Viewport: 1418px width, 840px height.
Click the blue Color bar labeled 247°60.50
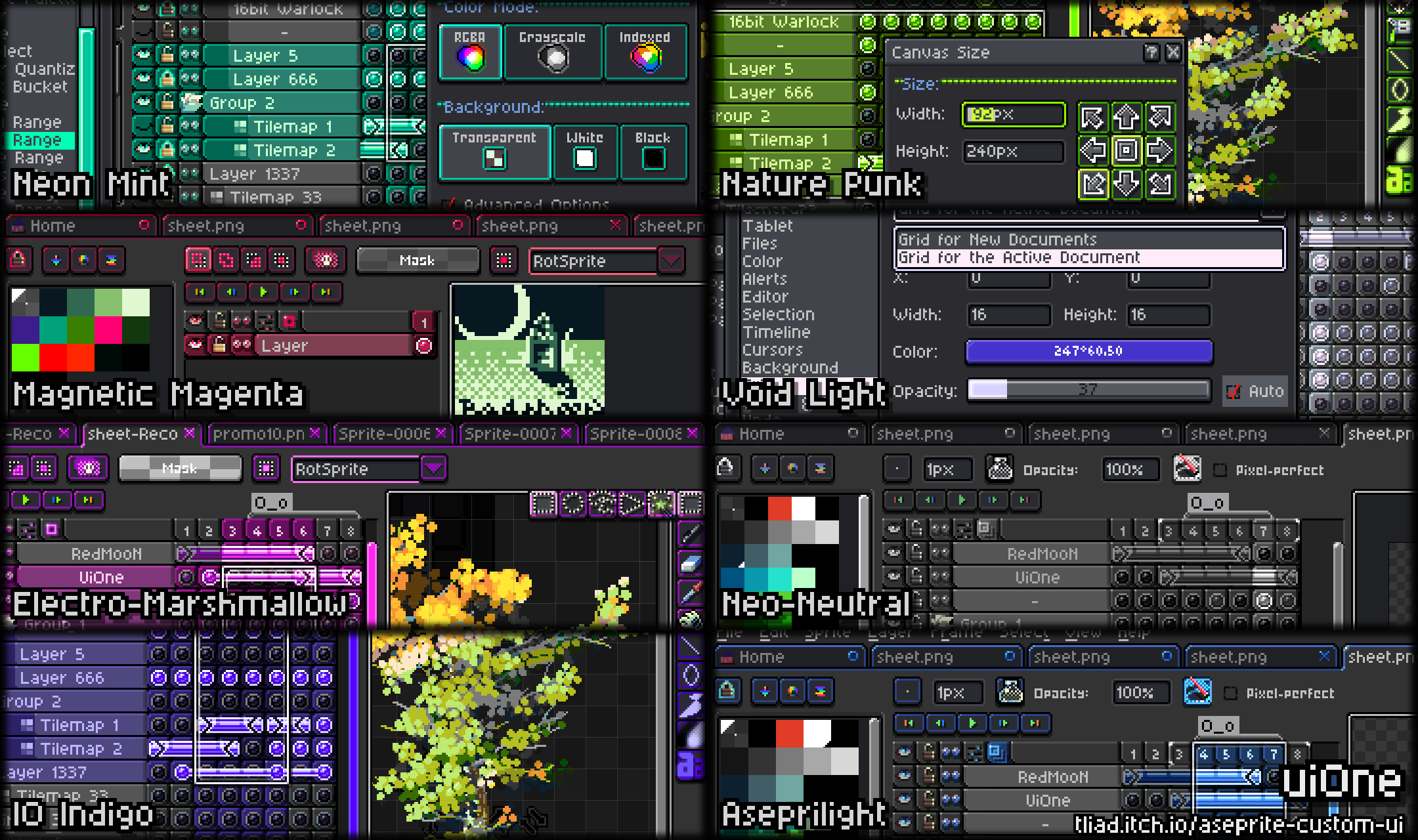[1088, 351]
